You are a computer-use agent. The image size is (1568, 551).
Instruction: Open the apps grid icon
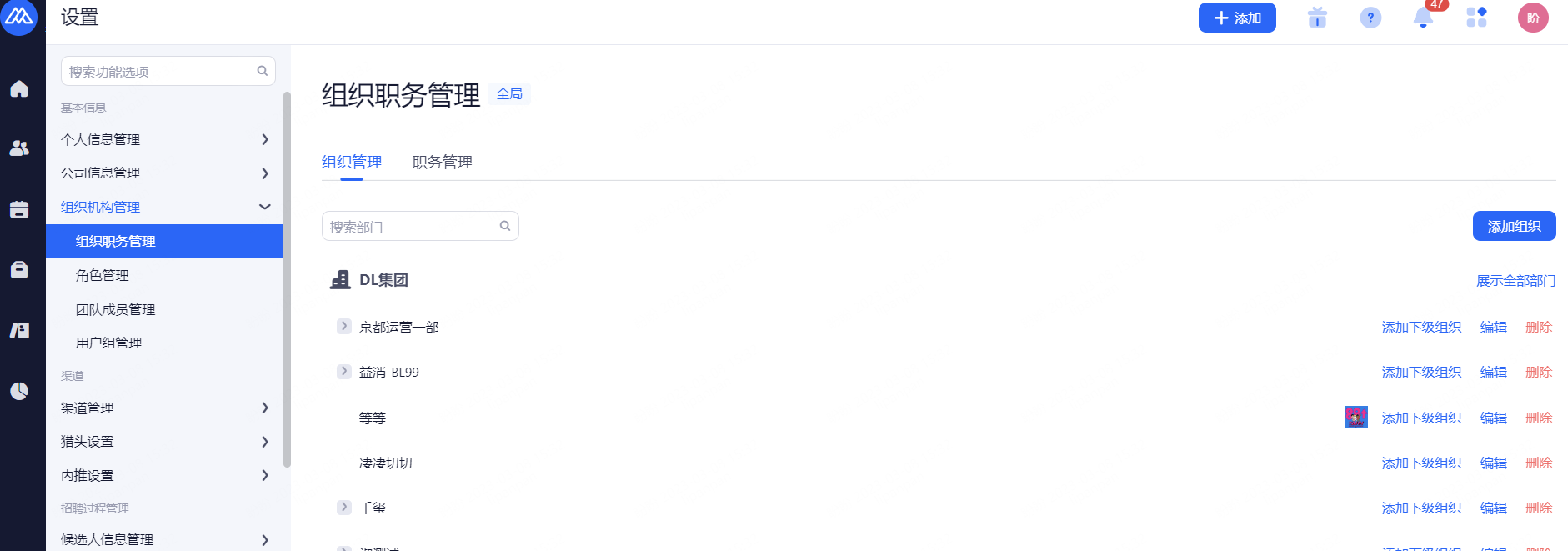[x=1476, y=18]
